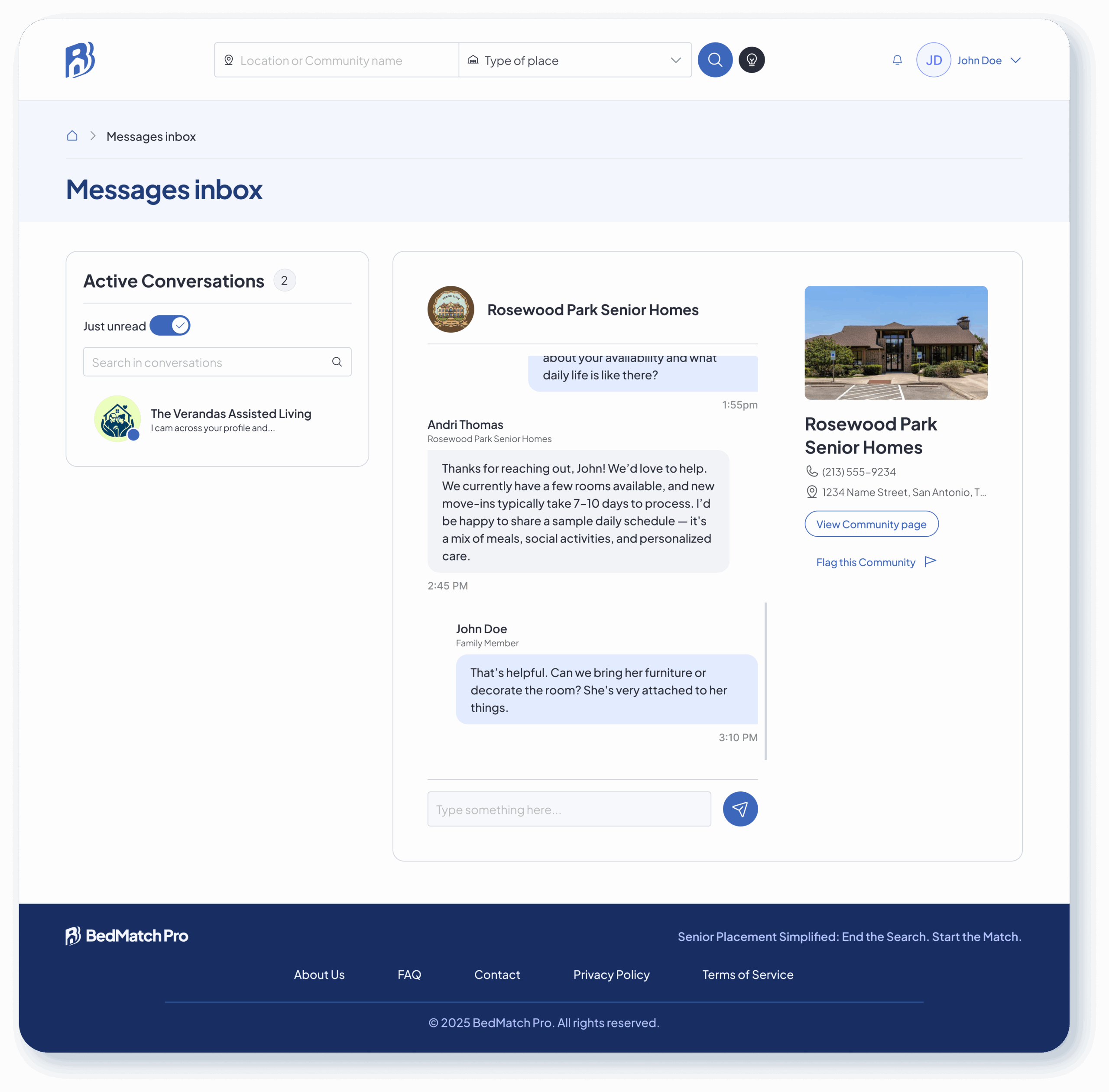Image resolution: width=1109 pixels, height=1092 pixels.
Task: Click the send message paper plane button
Action: coord(740,809)
